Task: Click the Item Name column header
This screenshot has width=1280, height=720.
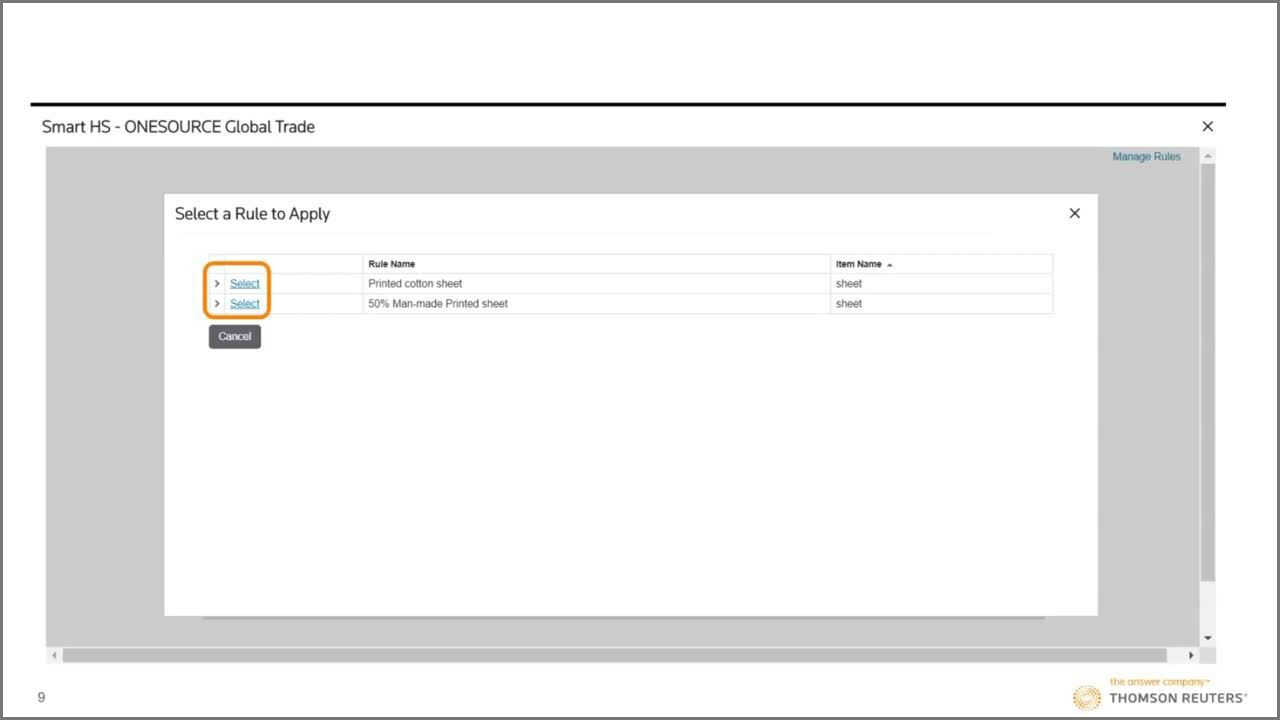Action: pos(858,264)
